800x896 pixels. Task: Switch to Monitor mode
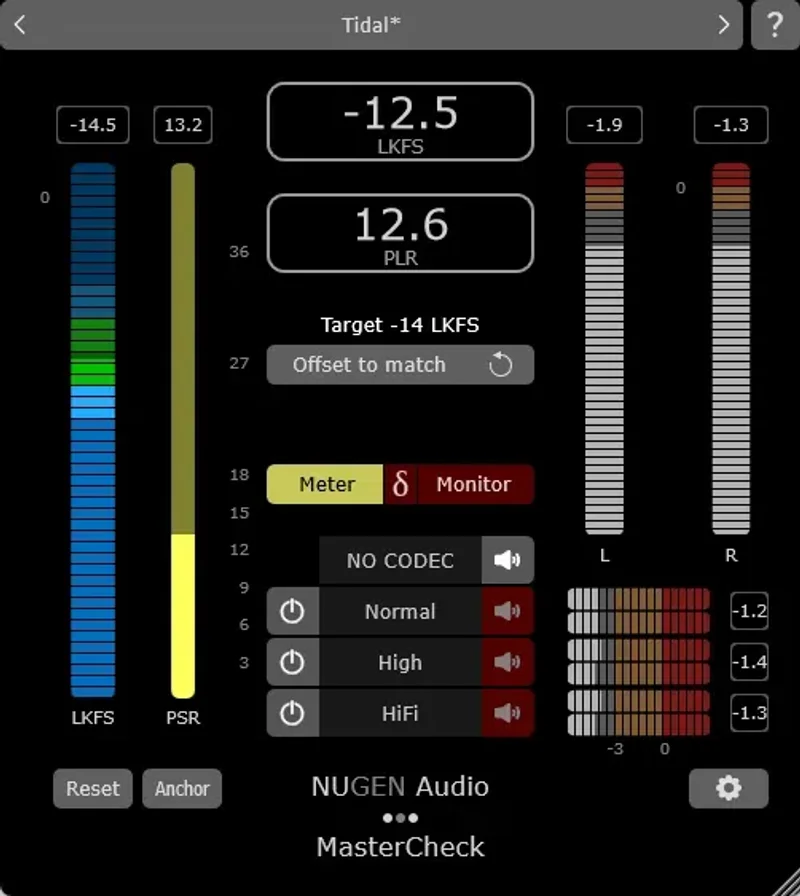coord(474,484)
